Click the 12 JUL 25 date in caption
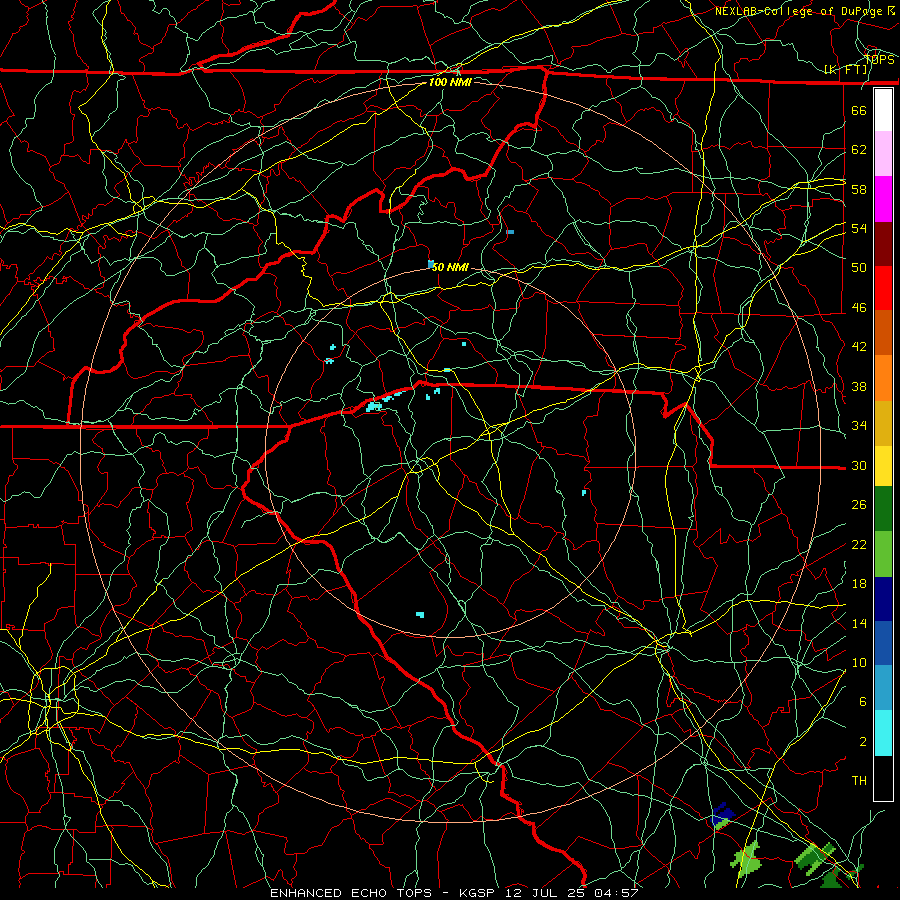Image resolution: width=900 pixels, height=900 pixels. point(545,893)
